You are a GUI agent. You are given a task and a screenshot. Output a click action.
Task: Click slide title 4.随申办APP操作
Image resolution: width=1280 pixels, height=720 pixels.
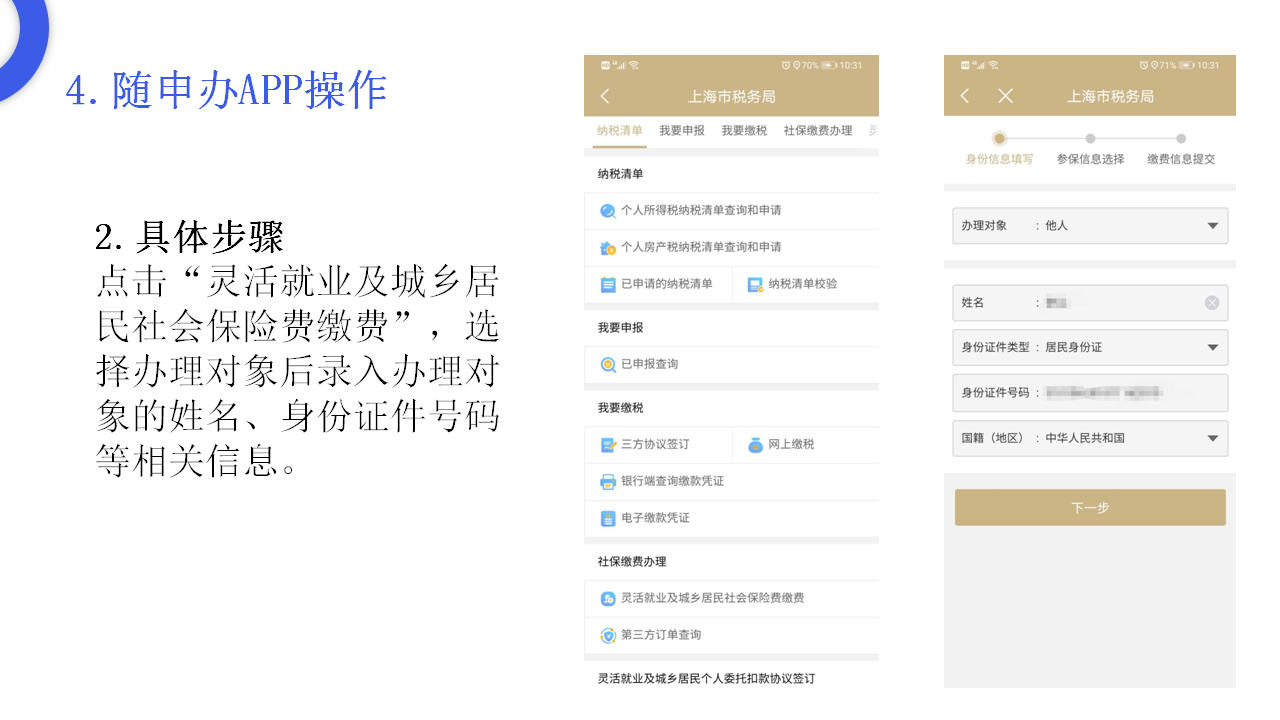tap(226, 91)
